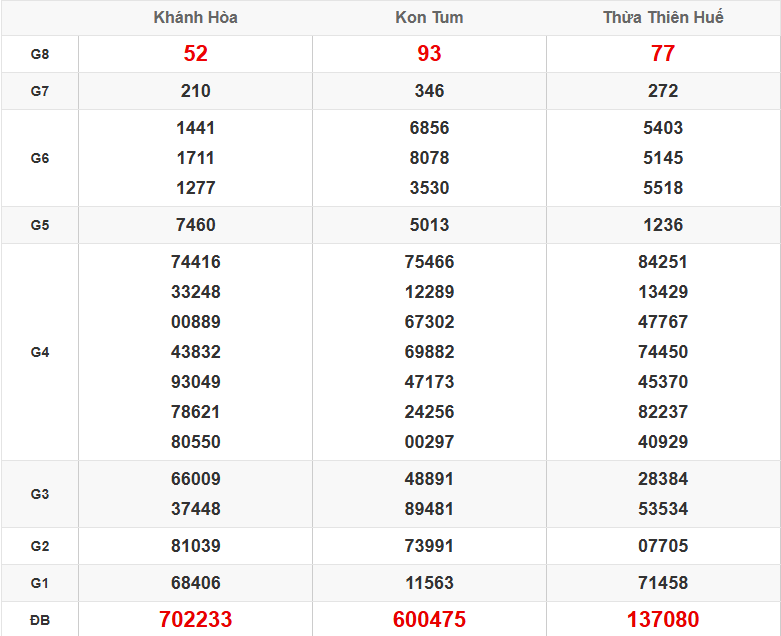Select Kon Tum special prize 600475
The image size is (781, 636).
(x=429, y=620)
